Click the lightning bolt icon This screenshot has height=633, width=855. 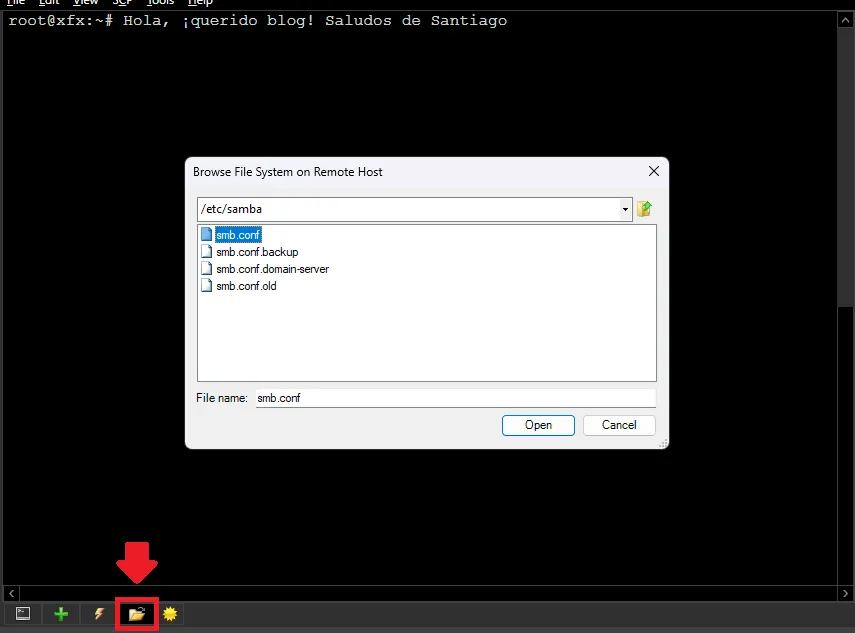tap(99, 614)
